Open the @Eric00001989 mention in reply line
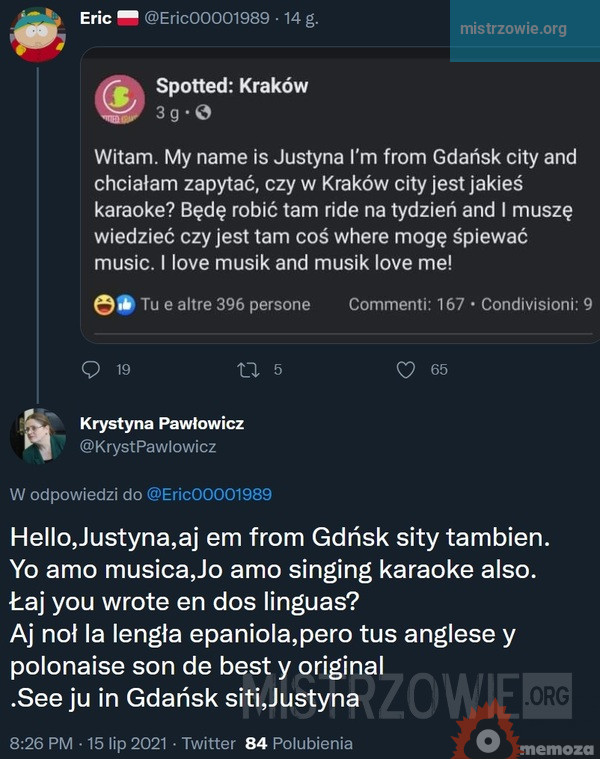Viewport: 600px width, 759px height. 209,494
